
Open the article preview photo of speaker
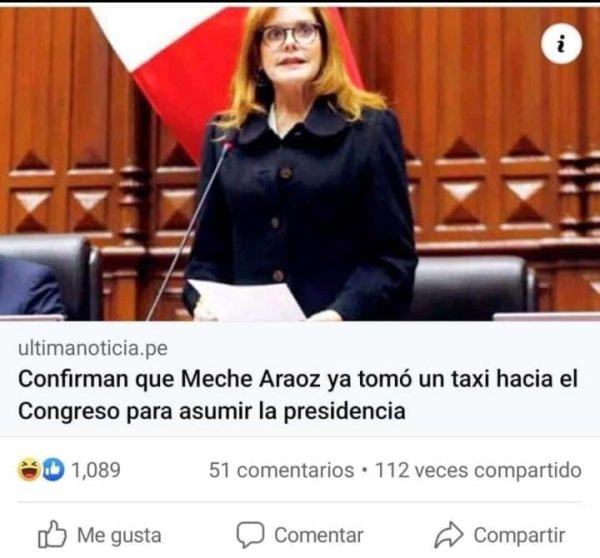tap(300, 164)
